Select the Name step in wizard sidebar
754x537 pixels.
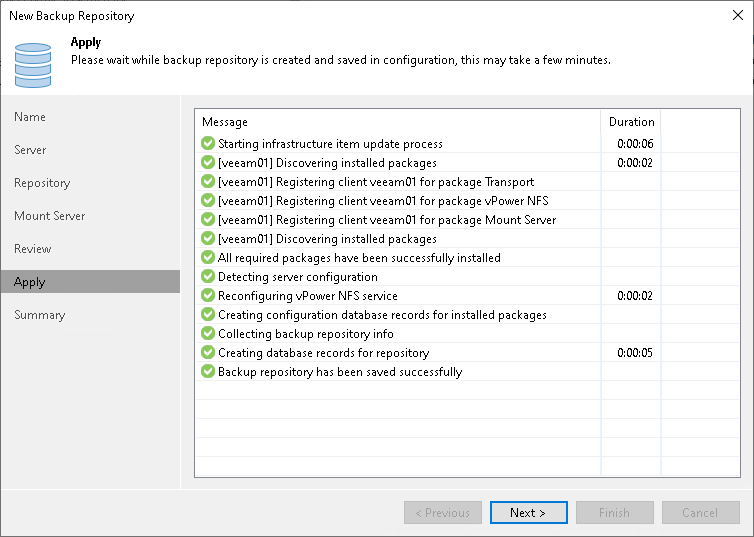[x=30, y=117]
